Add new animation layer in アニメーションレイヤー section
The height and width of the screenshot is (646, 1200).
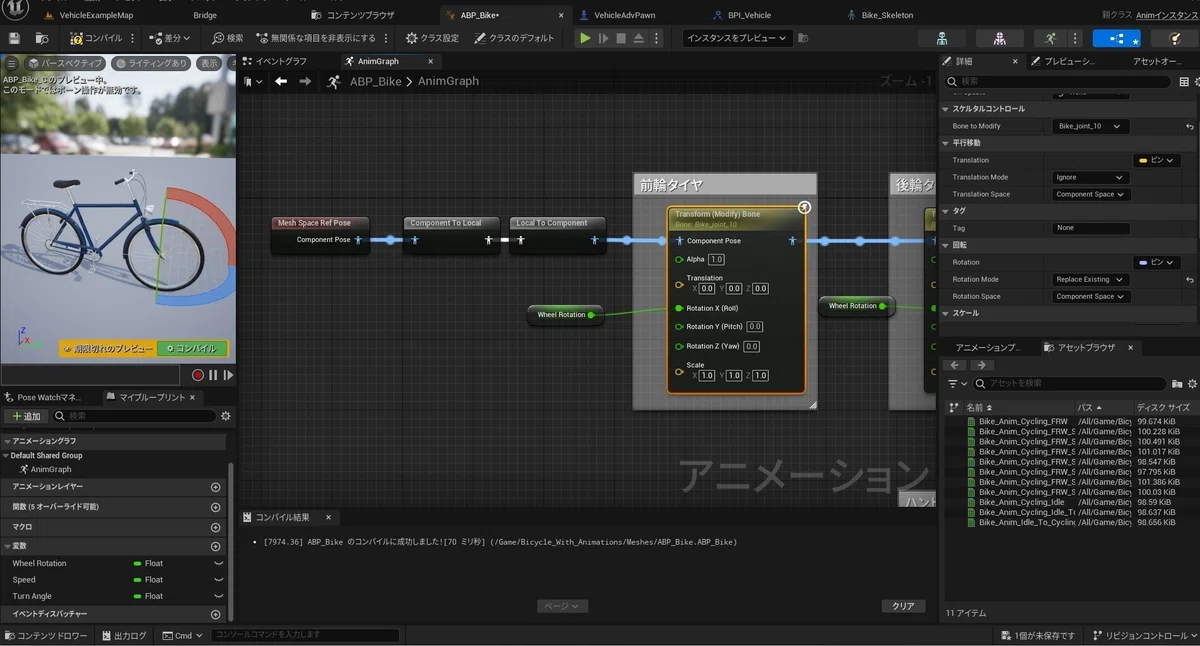tap(215, 487)
